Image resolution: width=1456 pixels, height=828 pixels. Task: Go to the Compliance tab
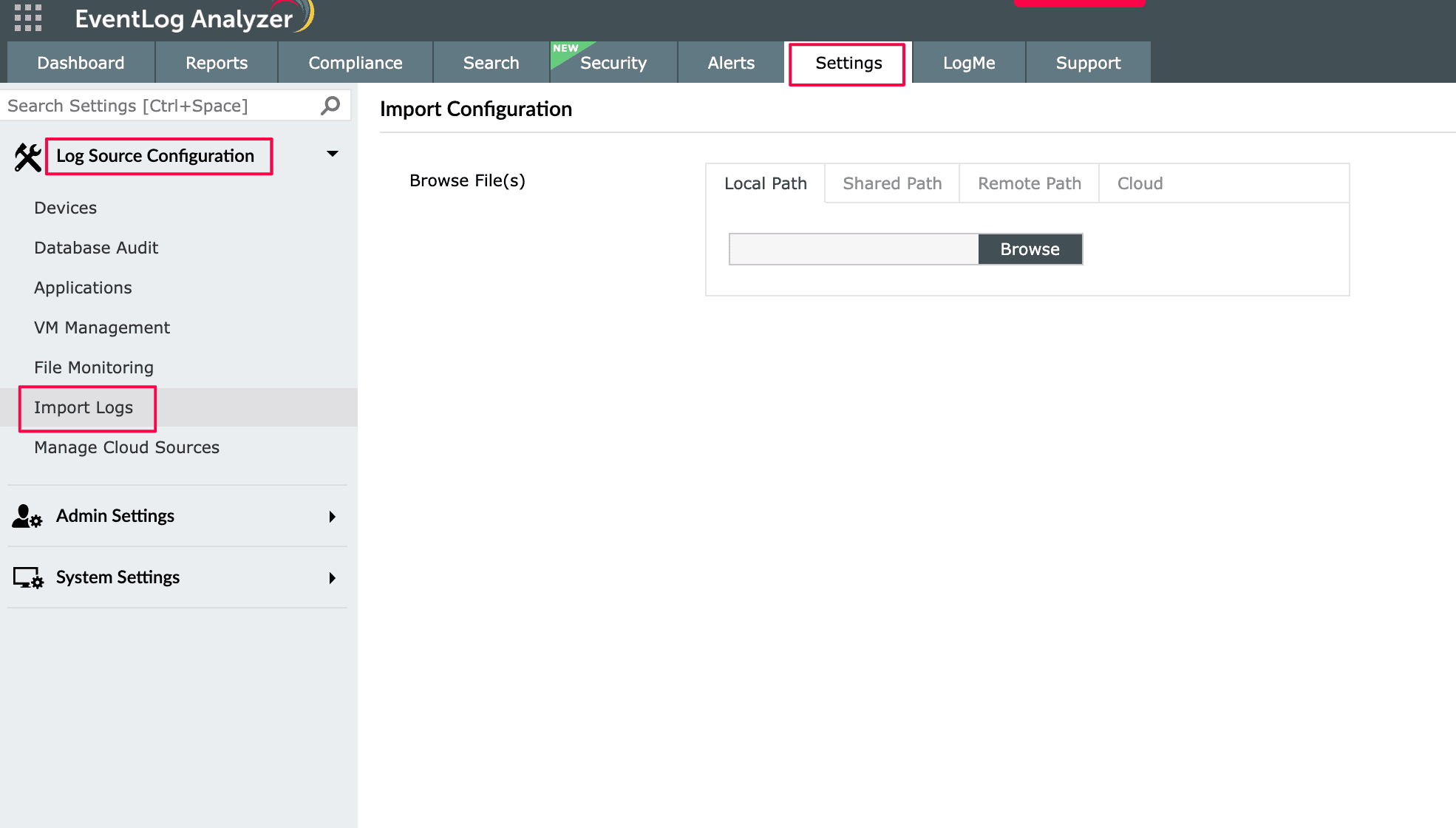pyautogui.click(x=356, y=63)
